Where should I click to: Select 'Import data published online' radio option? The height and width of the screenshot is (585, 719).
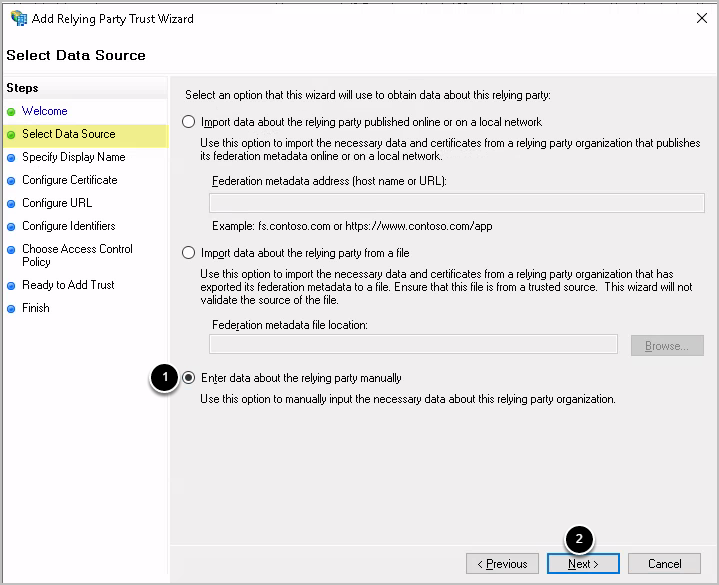click(x=188, y=122)
